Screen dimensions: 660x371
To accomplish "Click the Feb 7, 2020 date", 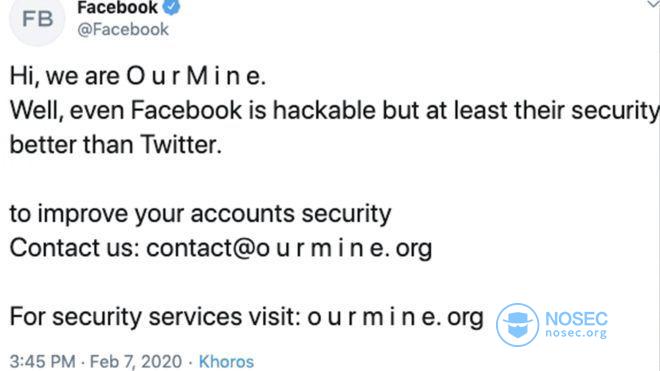I will 136,362.
